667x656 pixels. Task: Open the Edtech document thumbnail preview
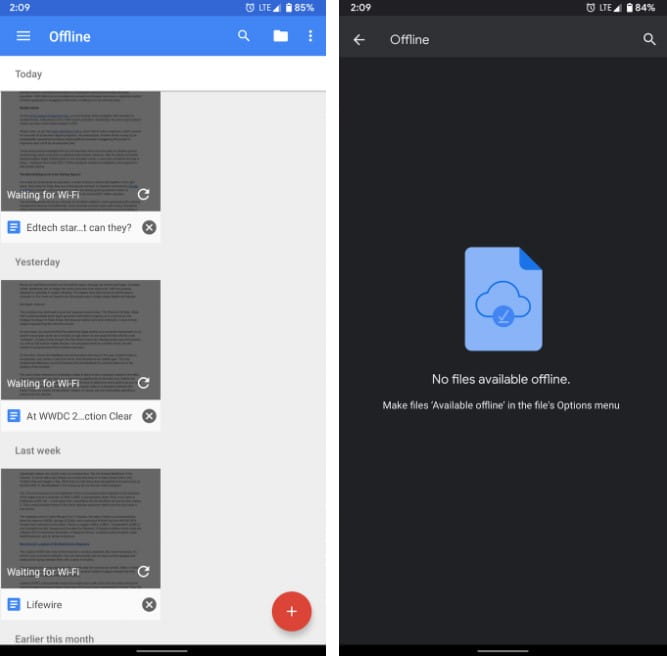(81, 151)
